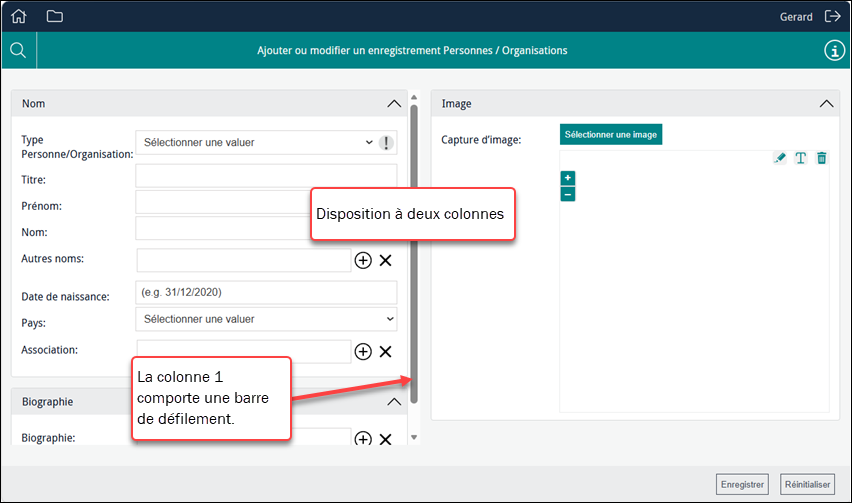852x503 pixels.
Task: Click the required warning icon on Type field
Action: tap(386, 143)
